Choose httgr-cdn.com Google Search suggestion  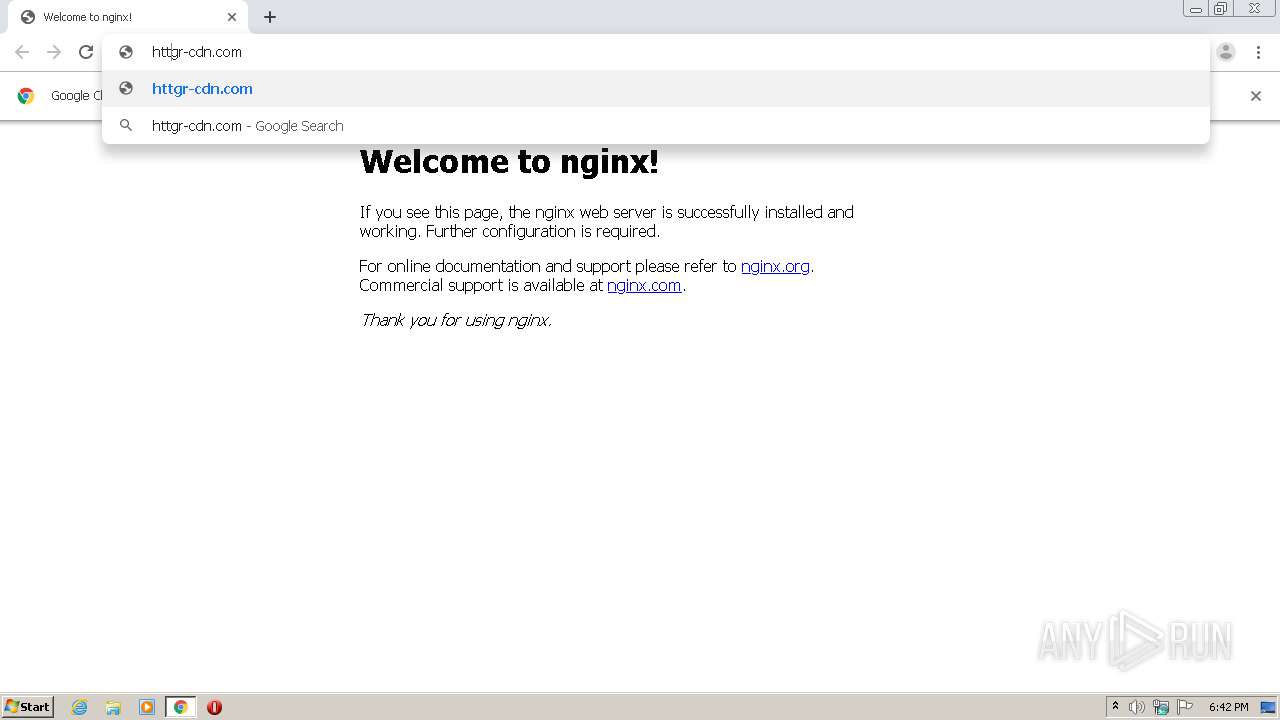coord(655,126)
